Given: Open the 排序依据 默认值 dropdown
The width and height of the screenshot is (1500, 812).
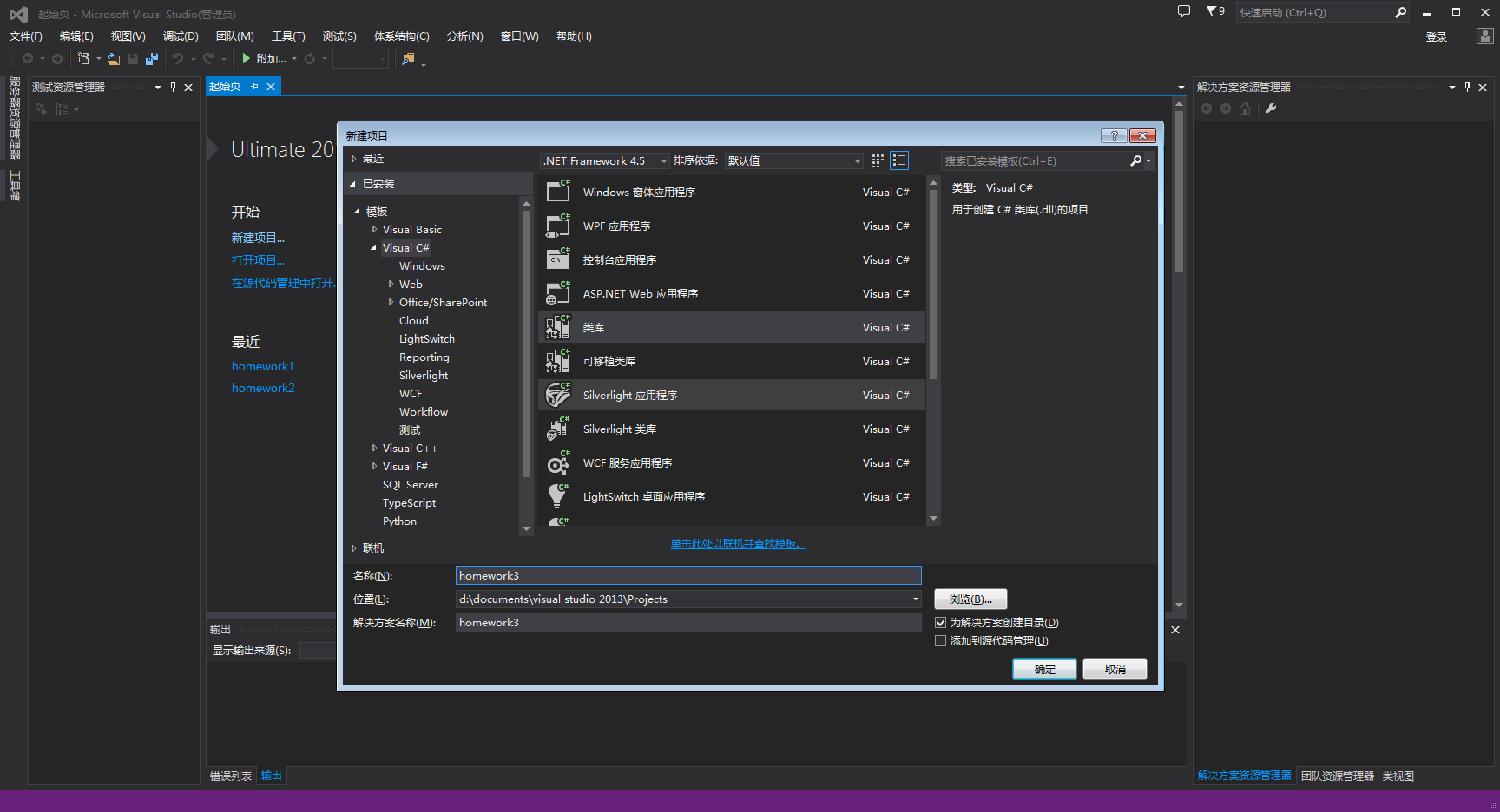Looking at the screenshot, I should point(794,160).
